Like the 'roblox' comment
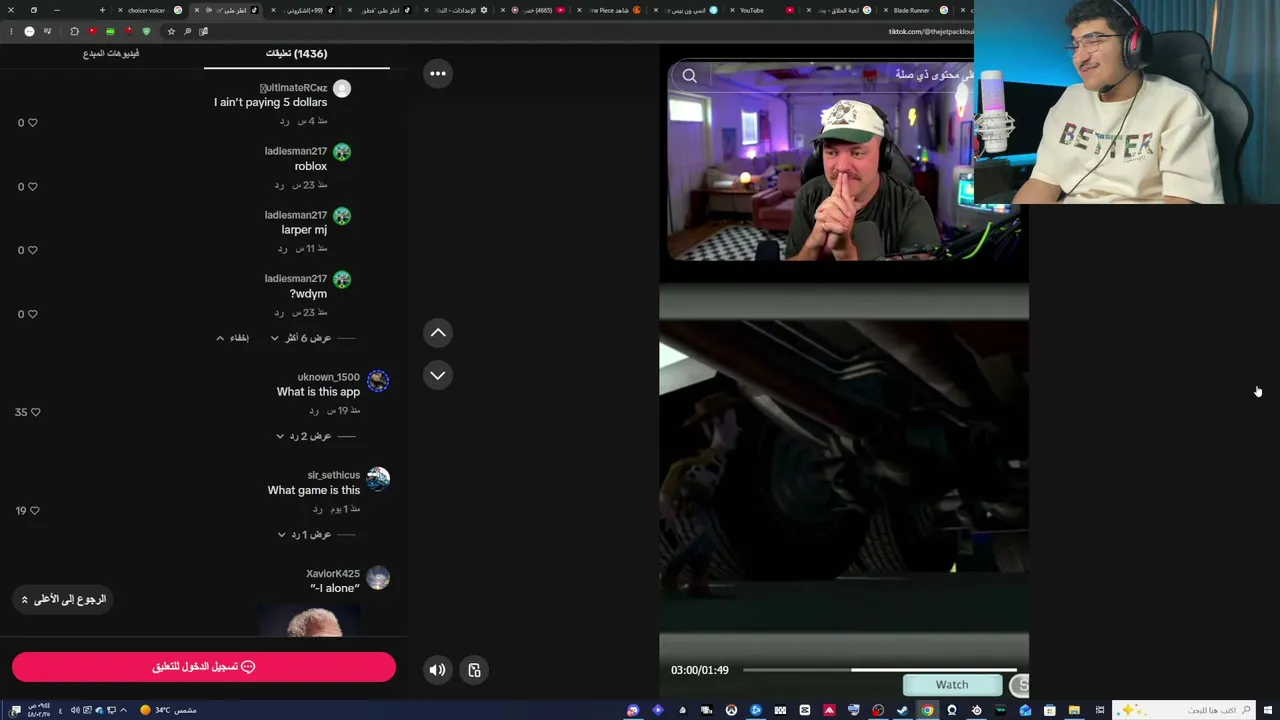 pyautogui.click(x=32, y=187)
